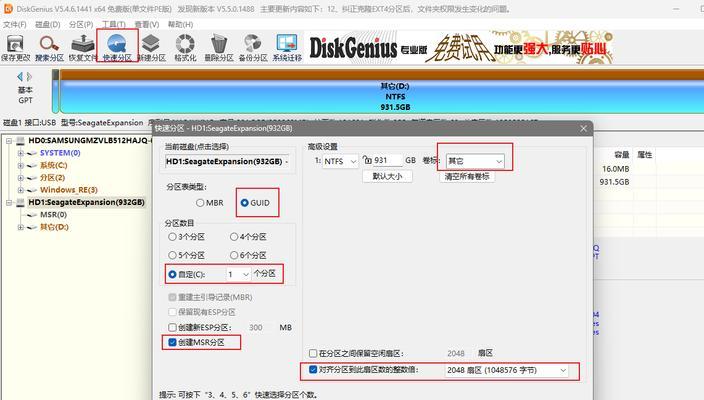Go to previous disk with left arrow

coord(20,77)
